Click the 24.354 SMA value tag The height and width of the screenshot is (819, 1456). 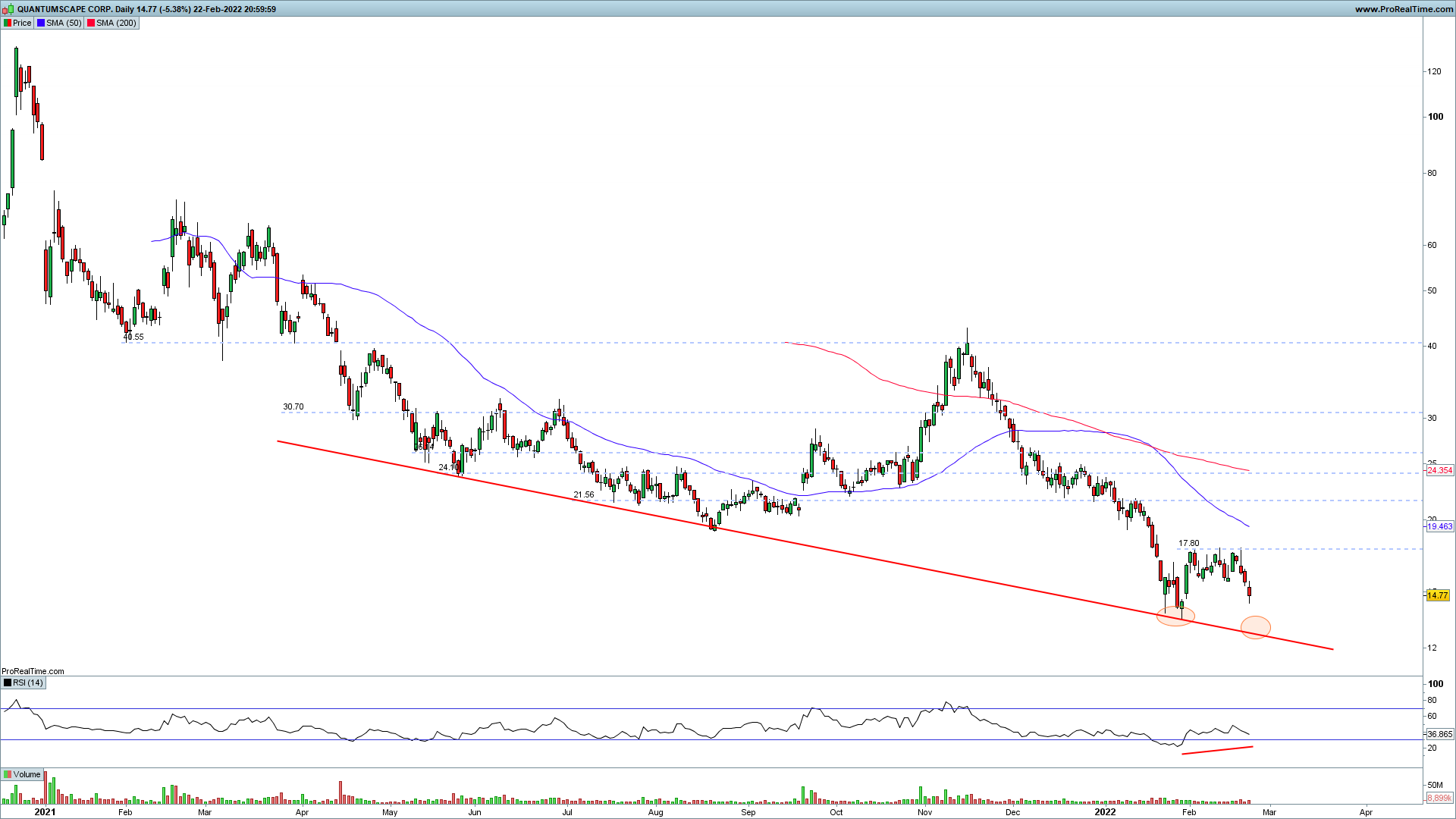click(1439, 470)
